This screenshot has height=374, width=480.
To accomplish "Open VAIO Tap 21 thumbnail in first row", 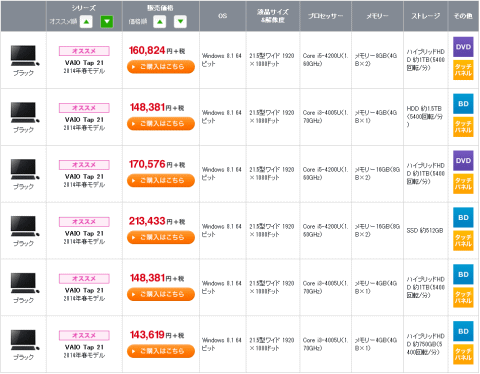I will click(x=24, y=56).
